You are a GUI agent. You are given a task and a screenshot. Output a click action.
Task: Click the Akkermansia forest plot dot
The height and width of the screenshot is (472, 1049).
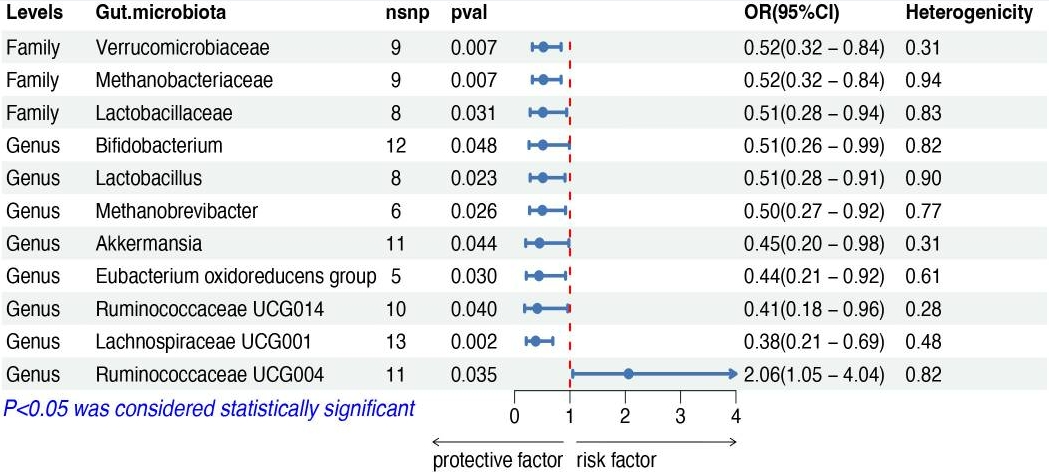[x=539, y=243]
